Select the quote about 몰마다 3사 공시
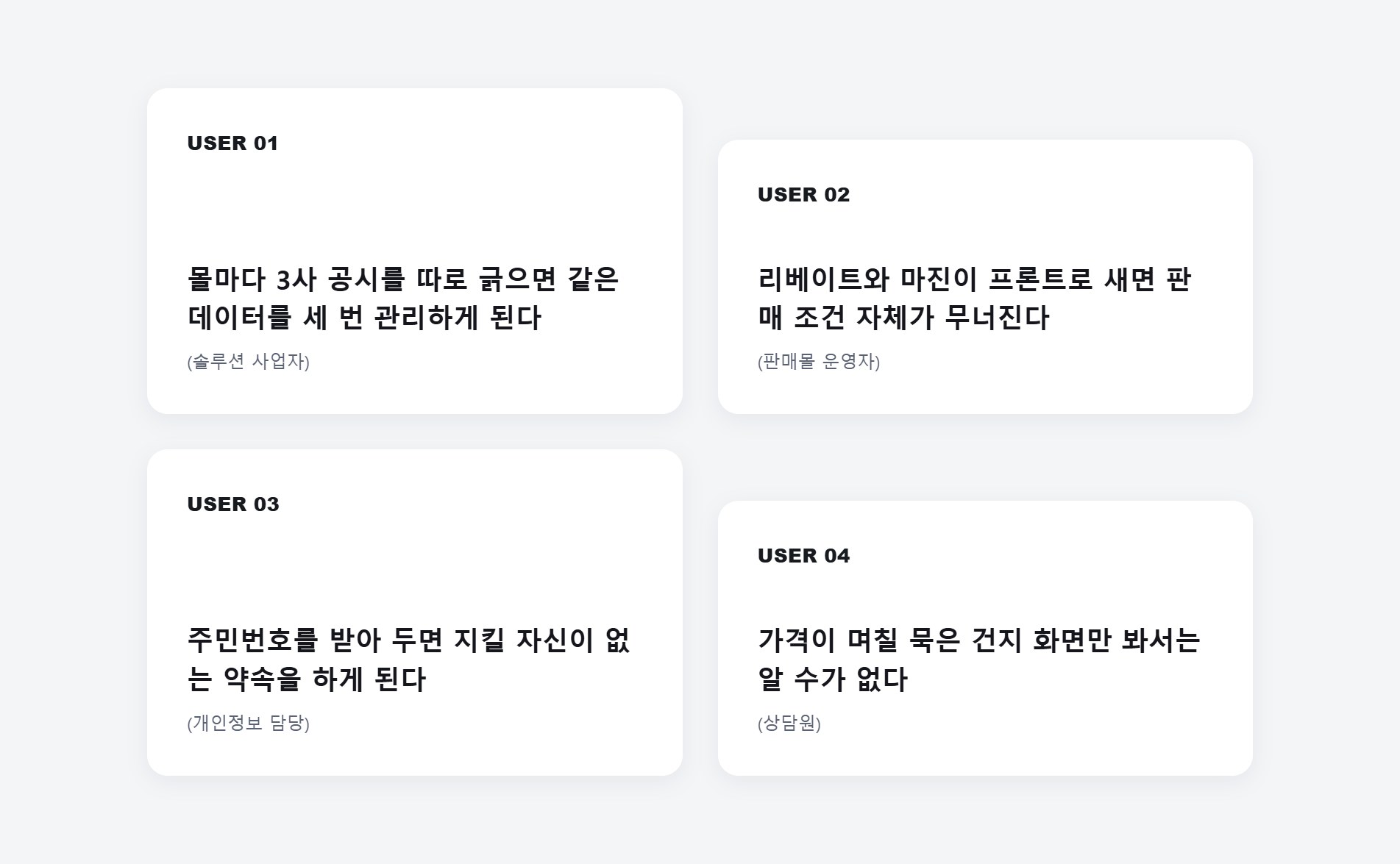 point(403,299)
